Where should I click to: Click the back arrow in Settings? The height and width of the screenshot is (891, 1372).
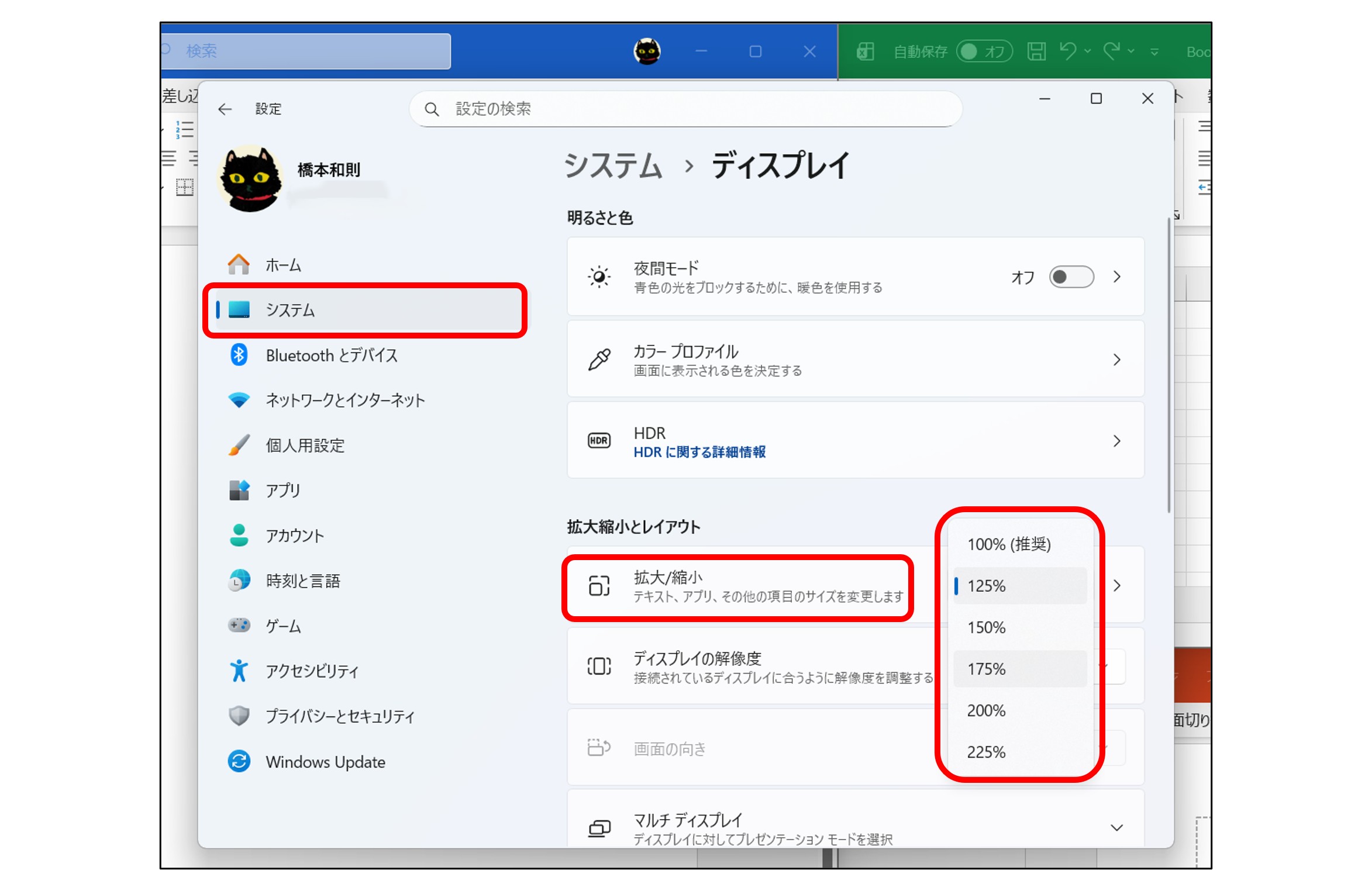pyautogui.click(x=225, y=109)
